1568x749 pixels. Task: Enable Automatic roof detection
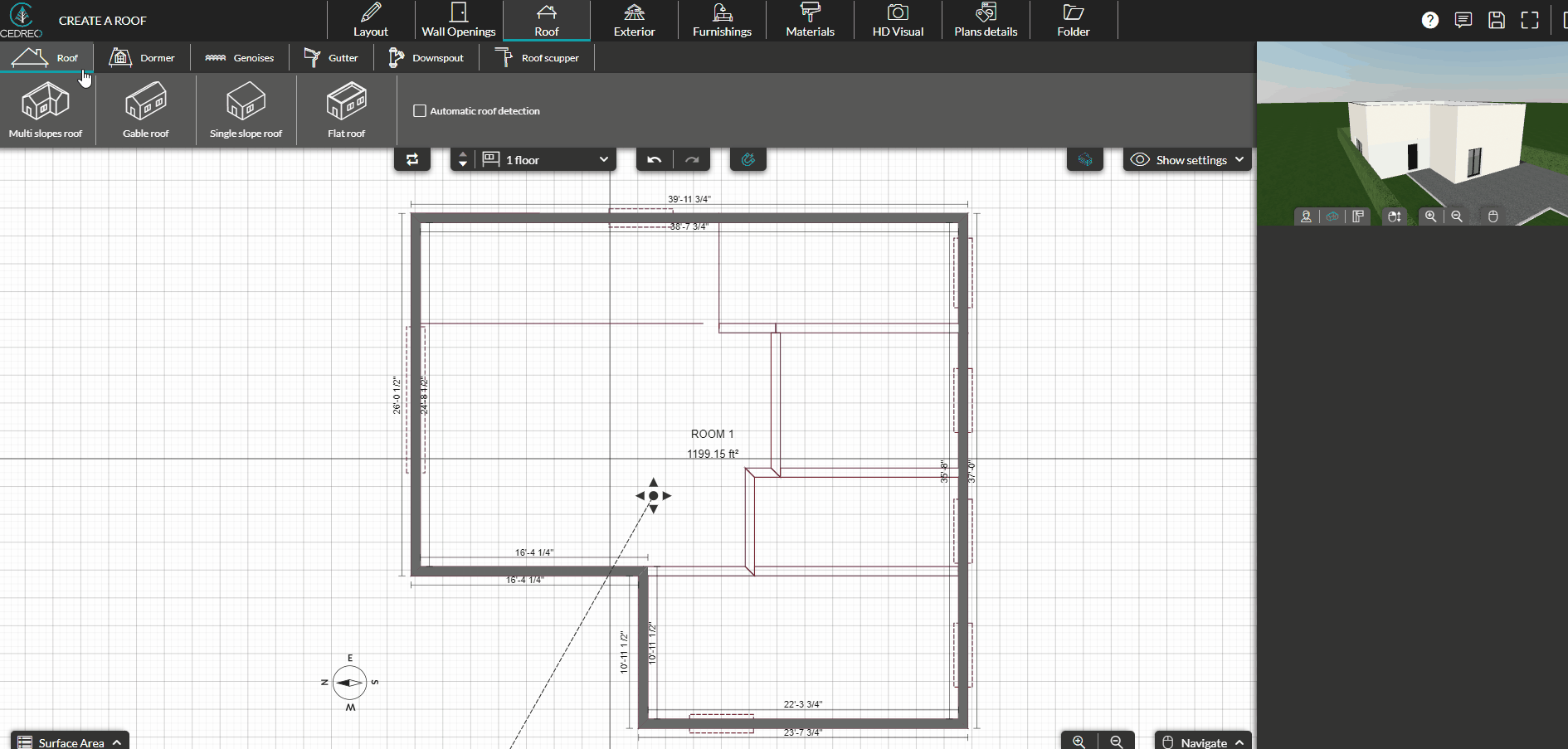419,110
